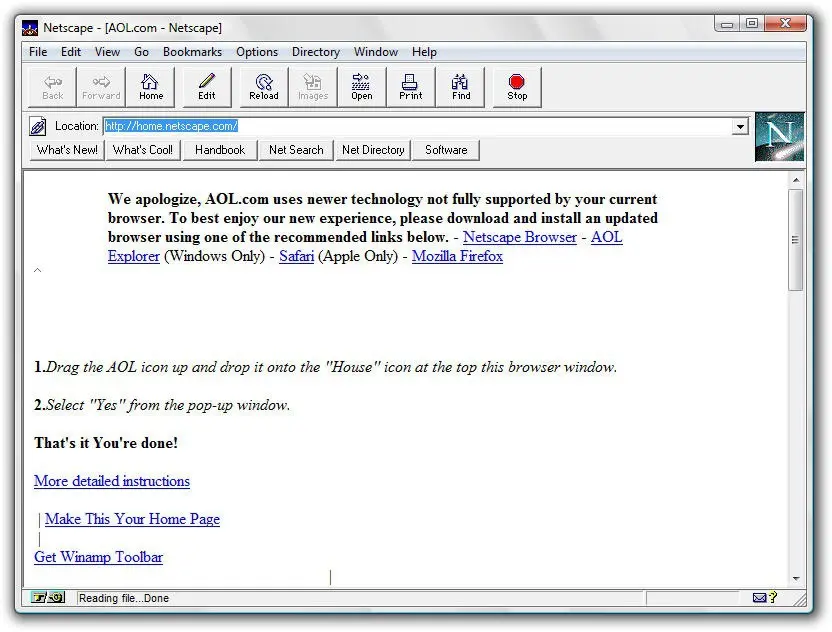Expand the Location URL dropdown arrow

coord(740,126)
